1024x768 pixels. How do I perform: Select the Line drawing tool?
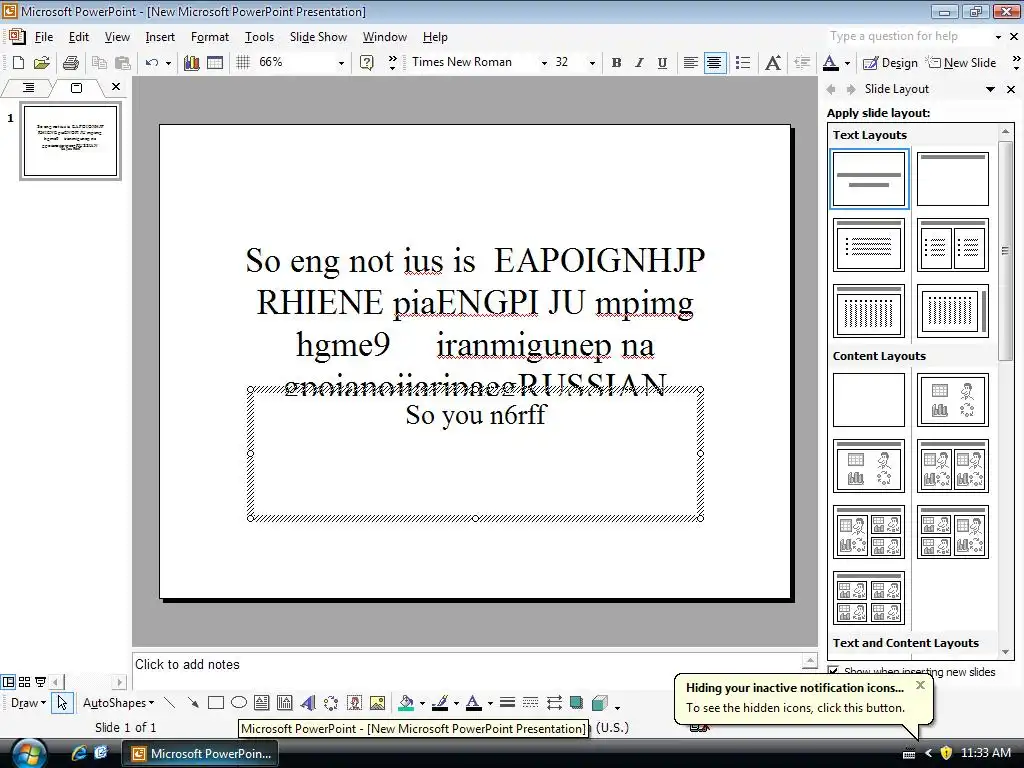[170, 703]
